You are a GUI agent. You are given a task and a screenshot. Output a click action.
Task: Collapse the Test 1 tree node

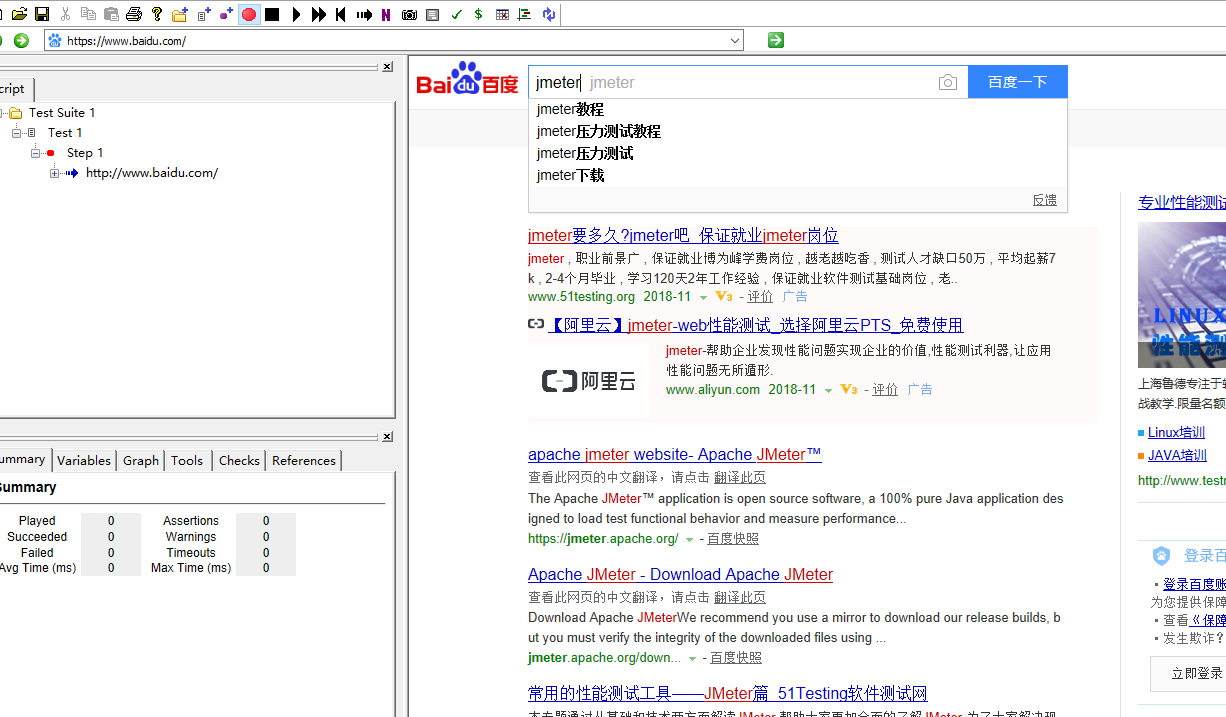17,133
